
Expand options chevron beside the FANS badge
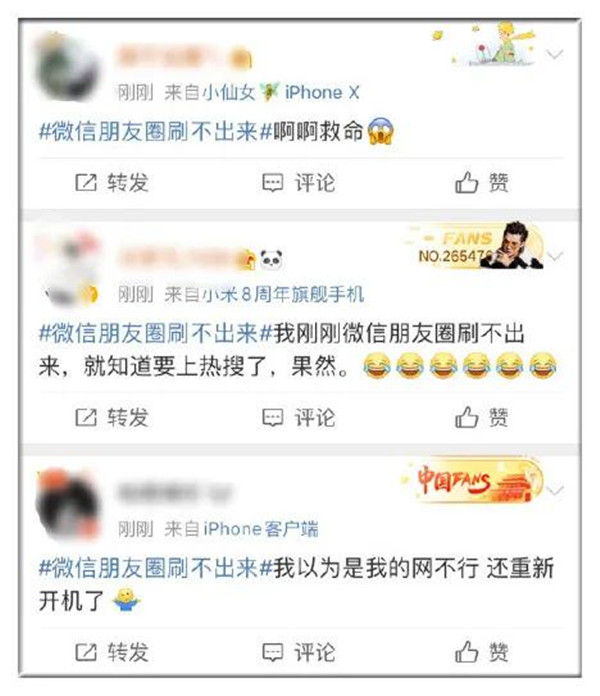point(556,256)
